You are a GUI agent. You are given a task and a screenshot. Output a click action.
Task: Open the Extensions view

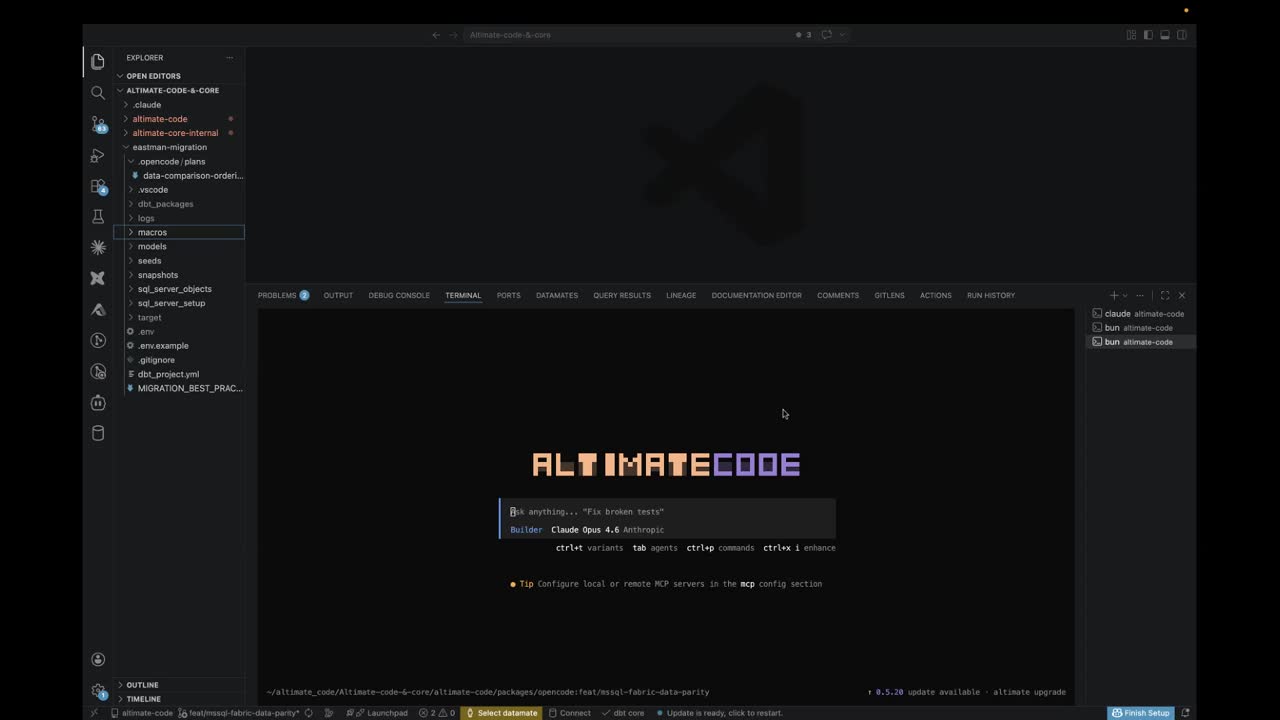[x=98, y=186]
